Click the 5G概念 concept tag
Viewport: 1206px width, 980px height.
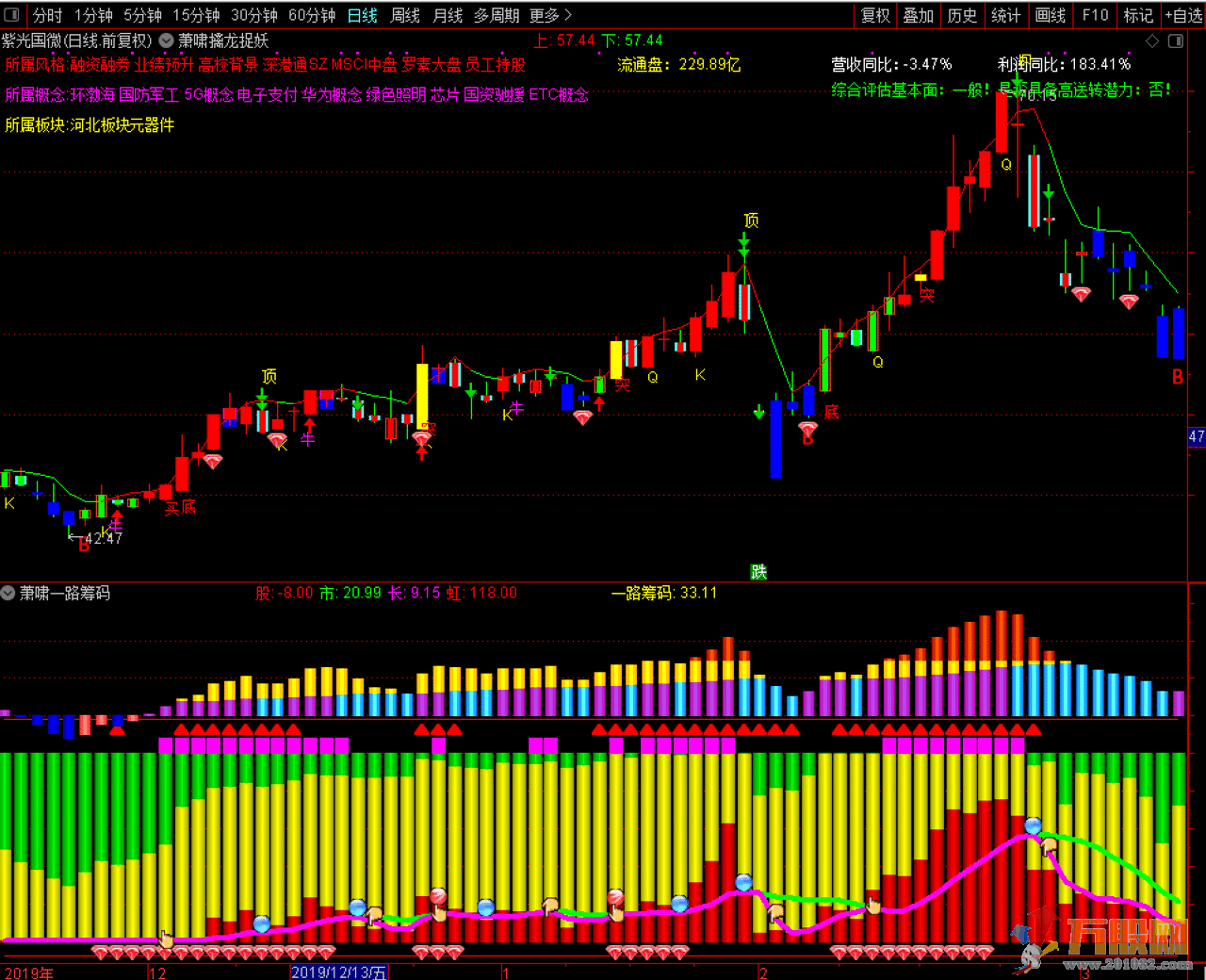click(208, 95)
